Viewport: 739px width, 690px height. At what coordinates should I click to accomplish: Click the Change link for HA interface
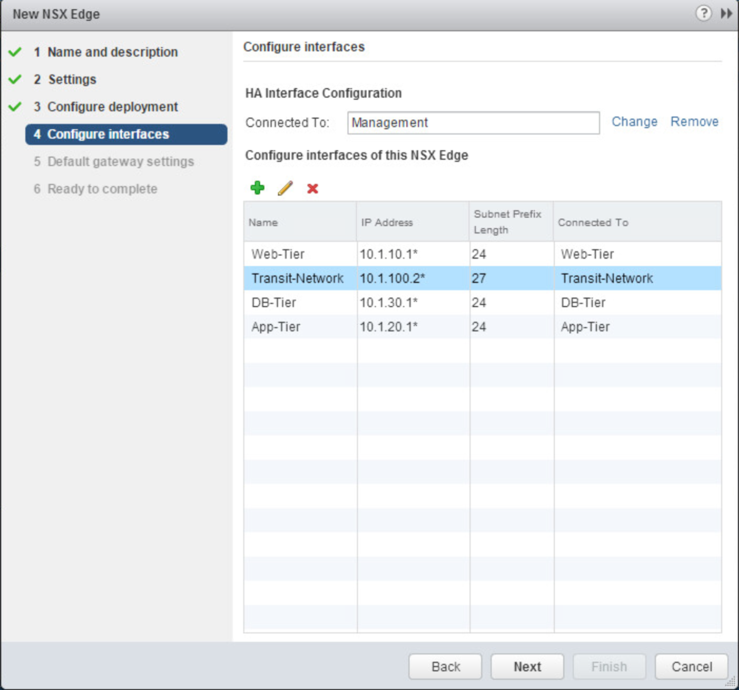click(x=634, y=122)
